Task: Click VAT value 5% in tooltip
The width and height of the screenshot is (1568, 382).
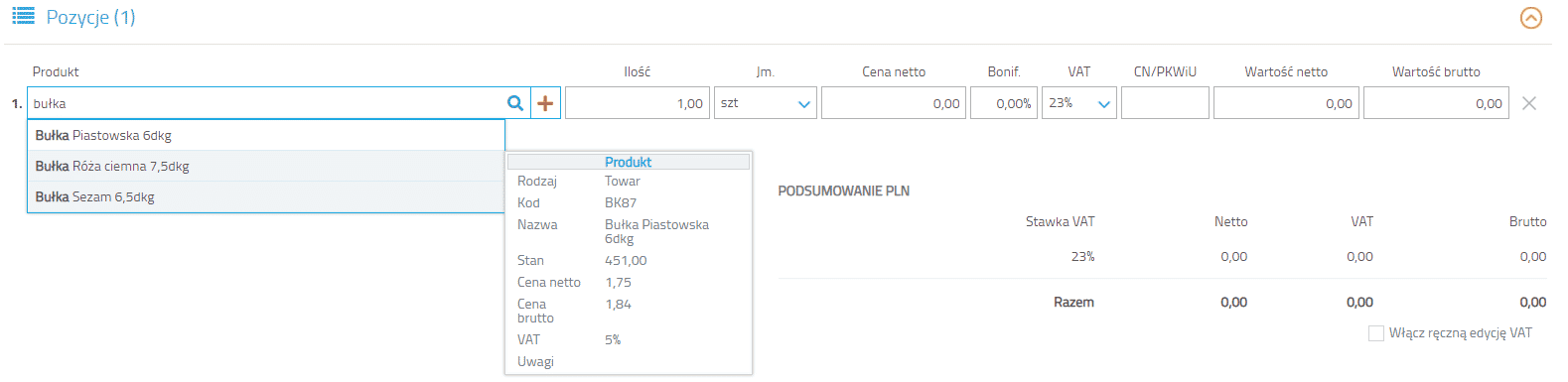Action: [613, 339]
